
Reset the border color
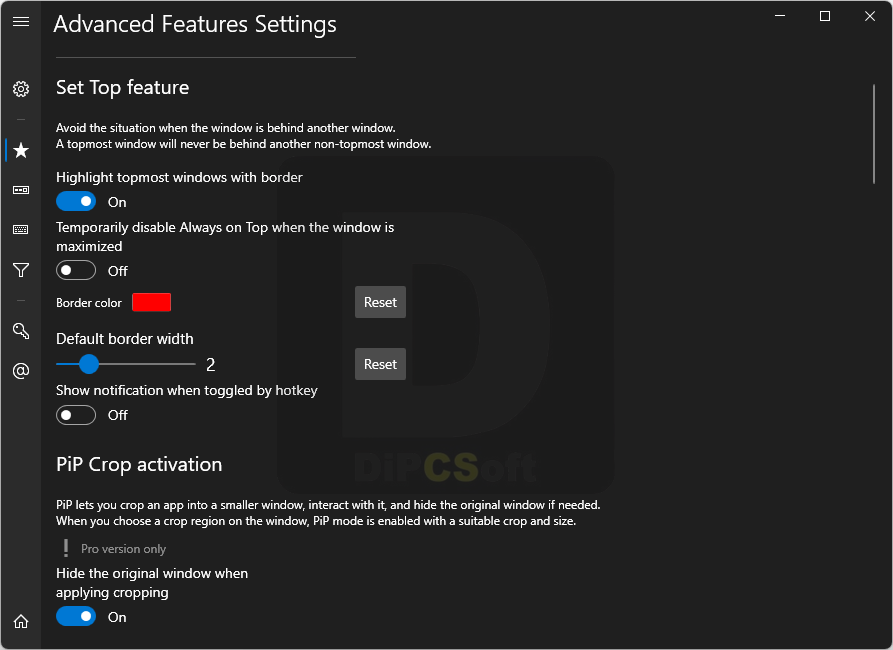point(380,302)
